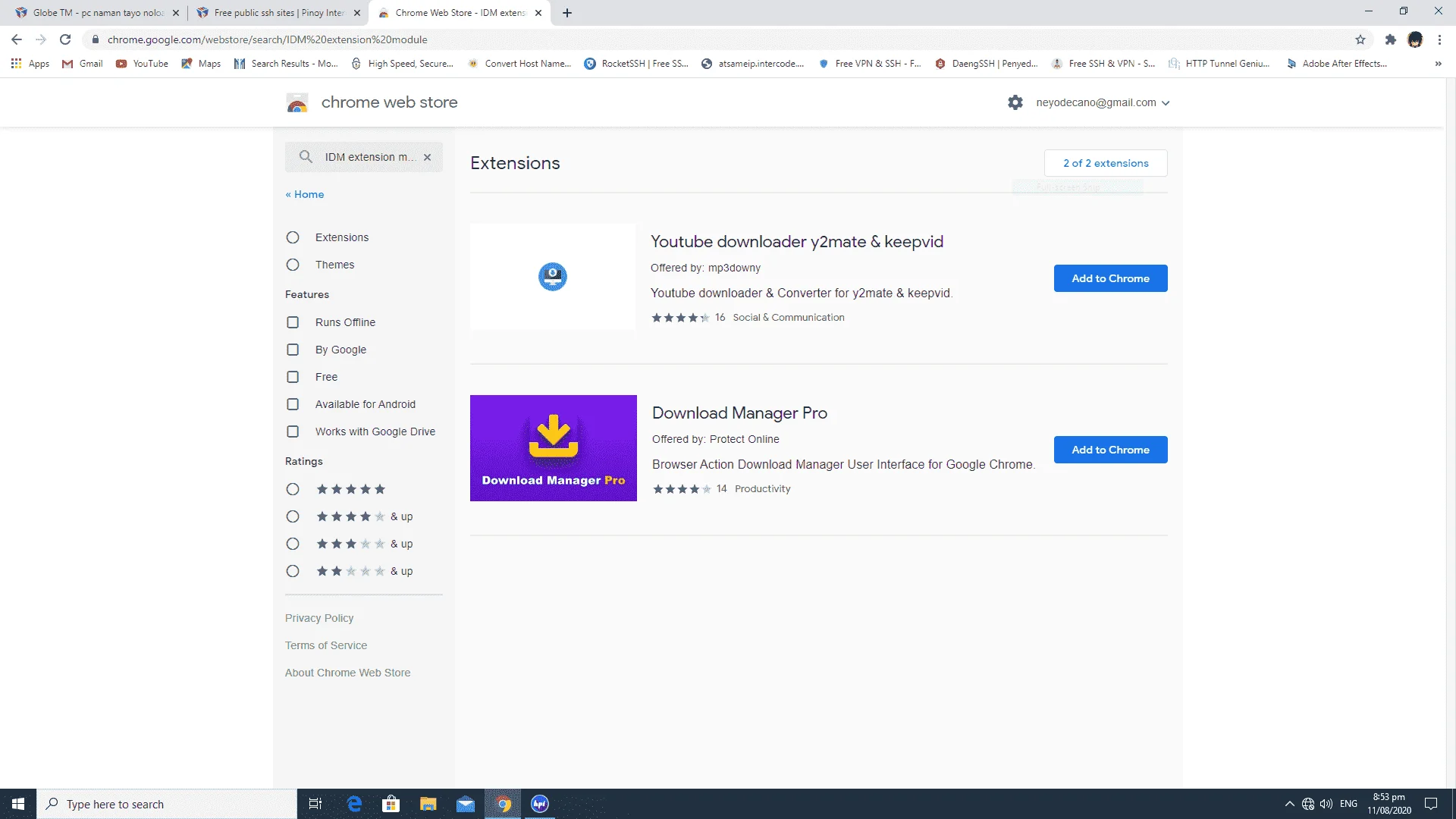This screenshot has width=1456, height=819.
Task: Open the Download Manager Pro thumbnail
Action: pos(554,448)
